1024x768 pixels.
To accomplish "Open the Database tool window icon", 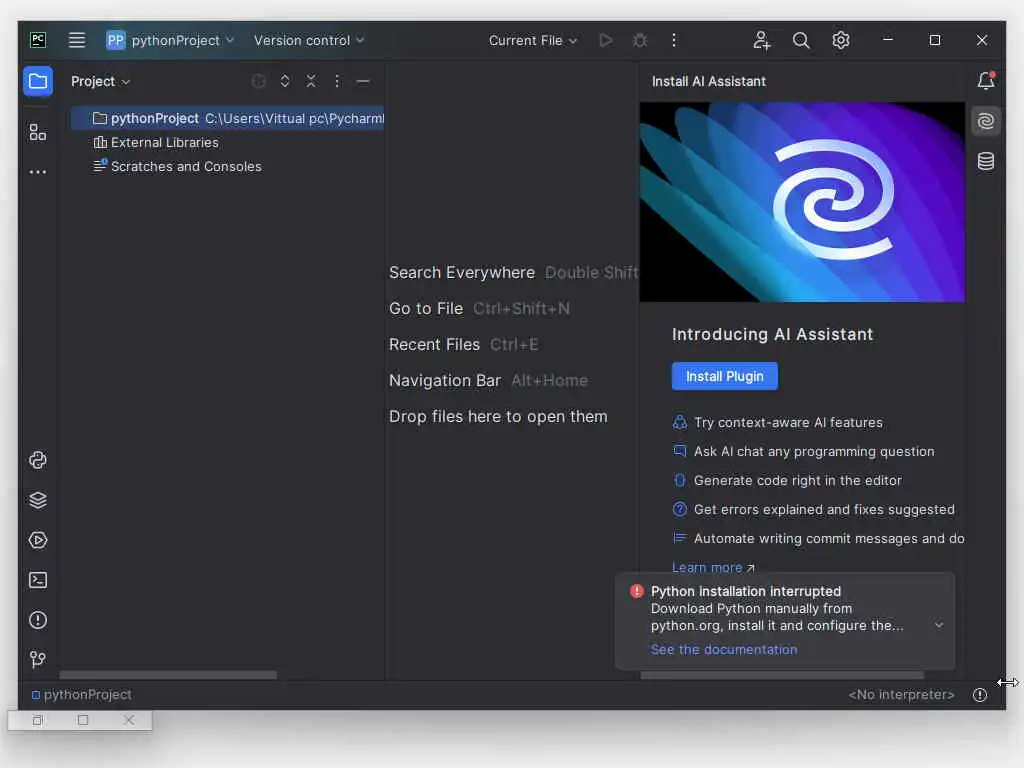I will click(x=986, y=161).
